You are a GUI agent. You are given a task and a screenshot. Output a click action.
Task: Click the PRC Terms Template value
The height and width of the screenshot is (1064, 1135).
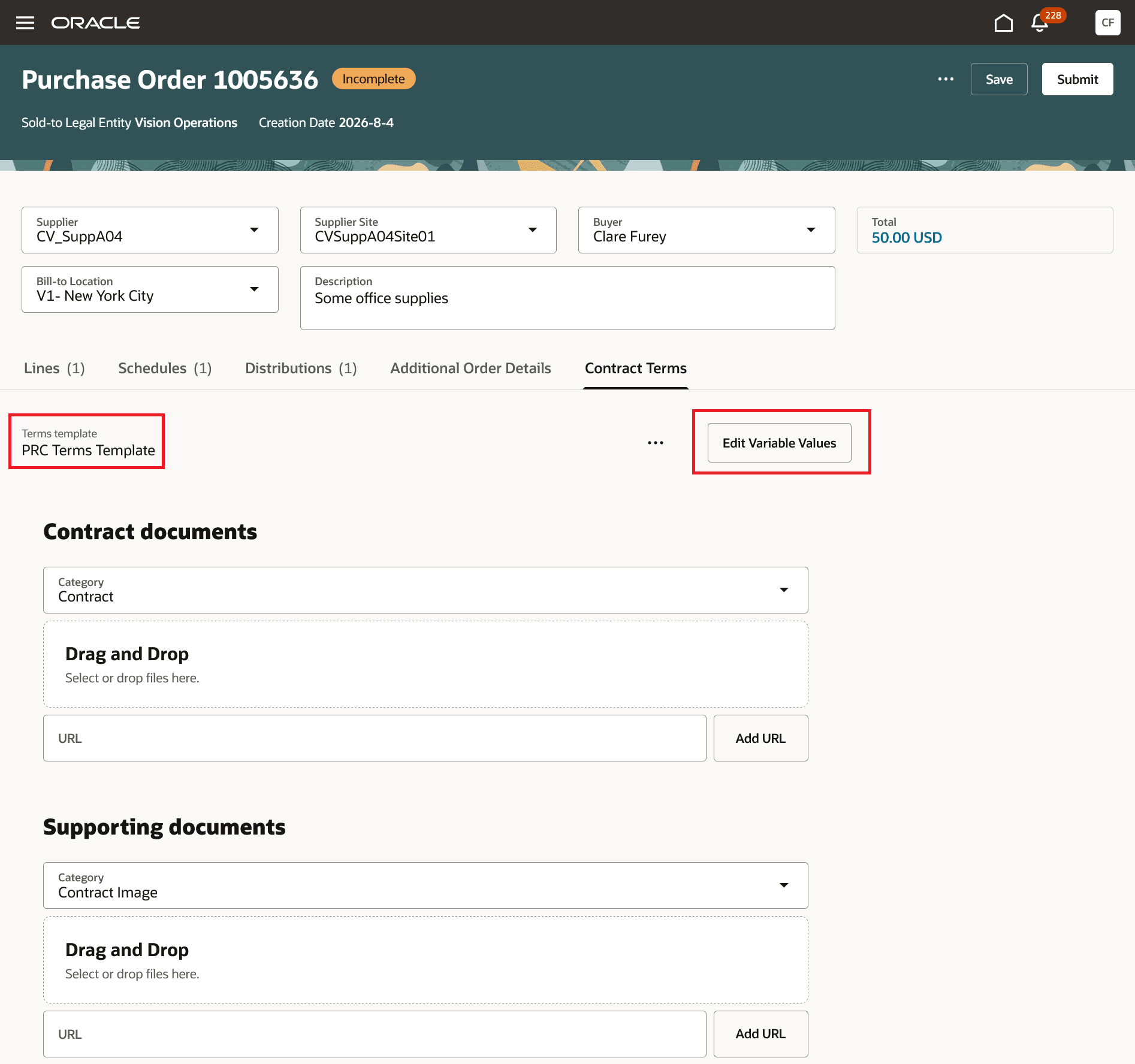click(89, 451)
